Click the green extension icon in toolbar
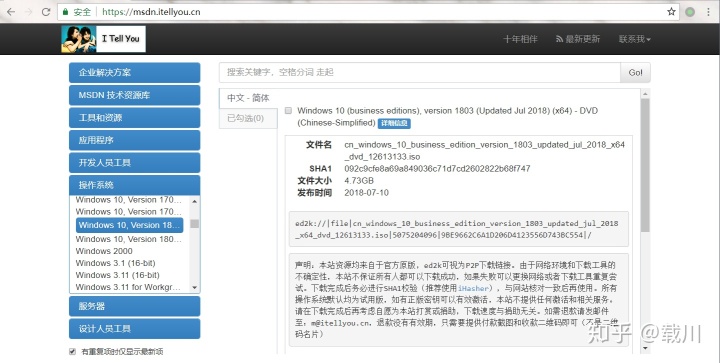Viewport: 720px width, 363px height. click(690, 12)
